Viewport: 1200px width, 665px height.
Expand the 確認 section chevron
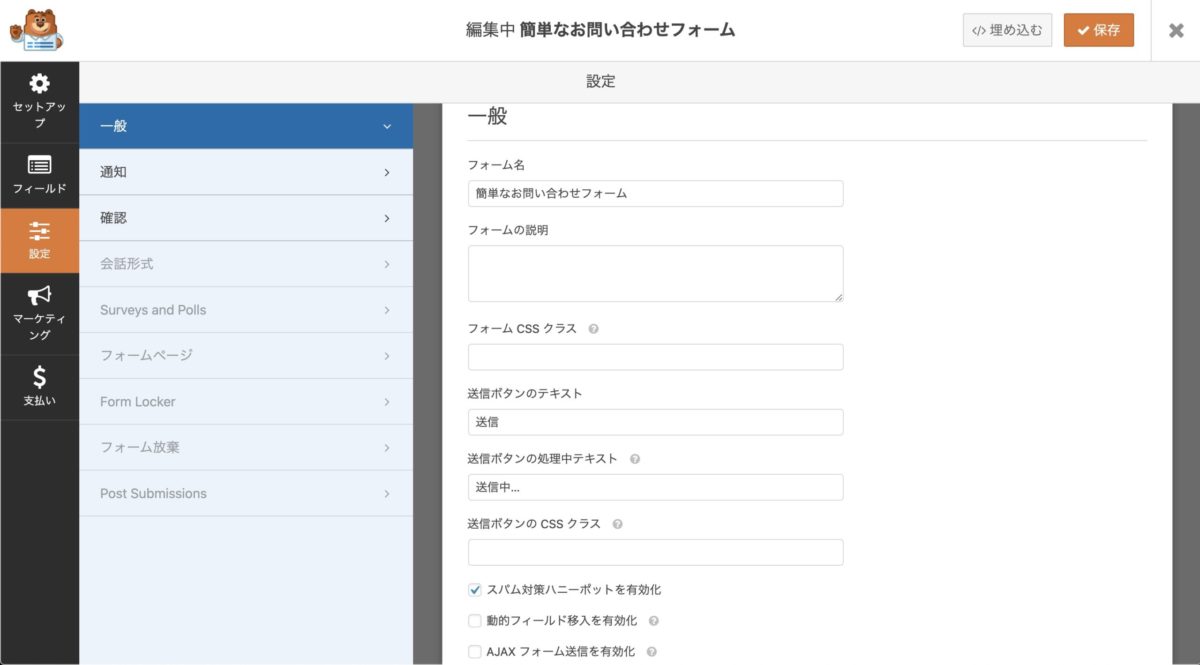click(x=387, y=219)
